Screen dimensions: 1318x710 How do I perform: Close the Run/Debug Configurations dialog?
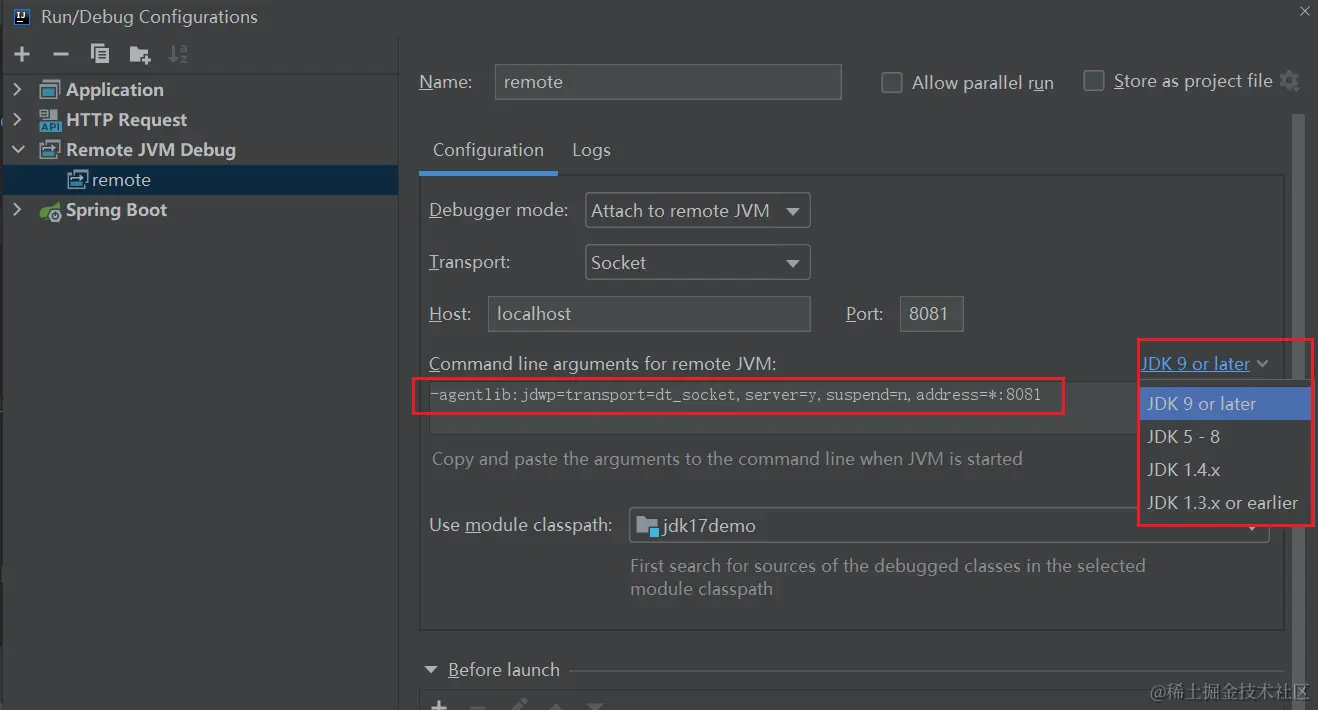(x=1304, y=12)
